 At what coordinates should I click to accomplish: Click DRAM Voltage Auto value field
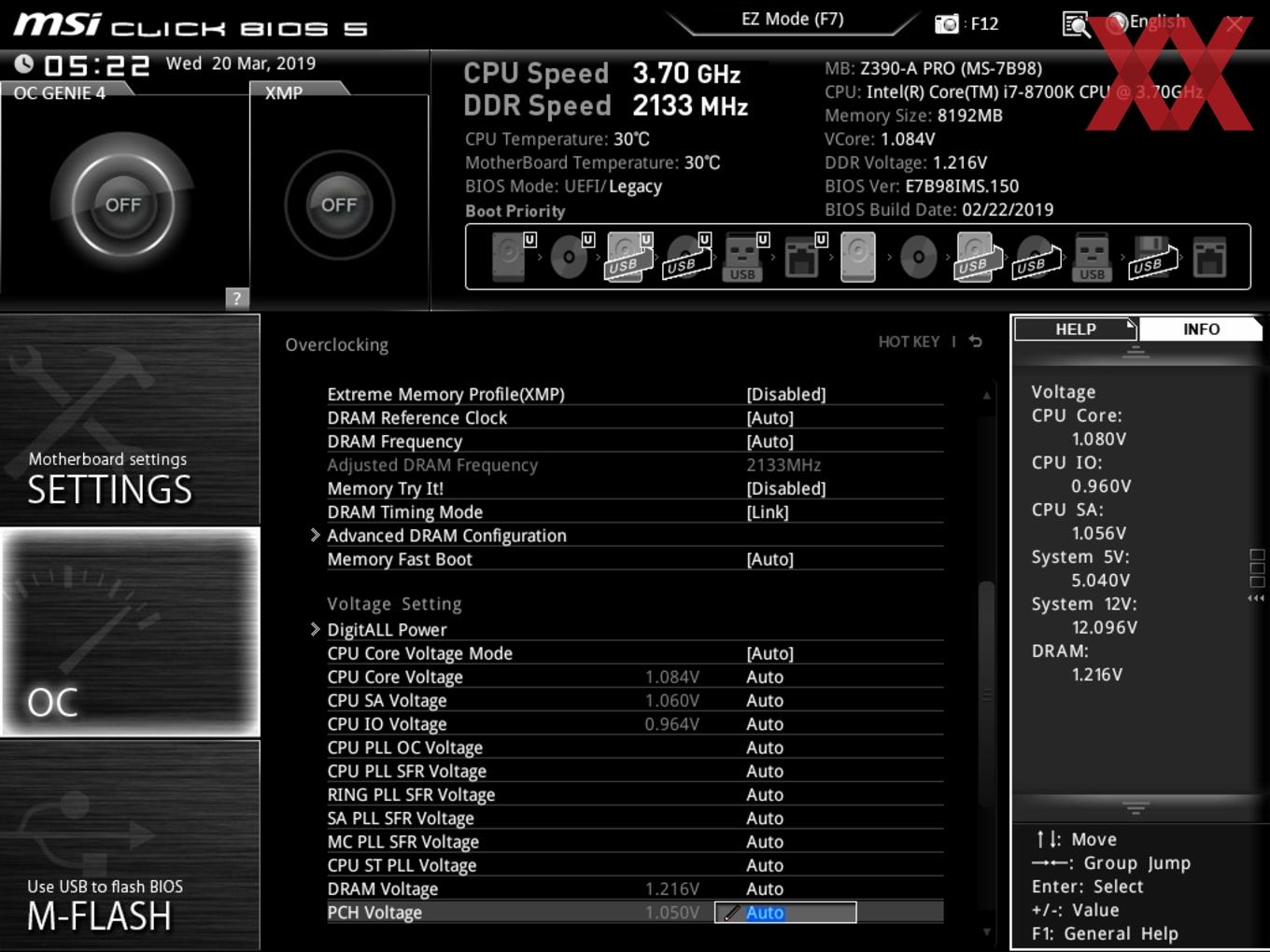click(765, 889)
